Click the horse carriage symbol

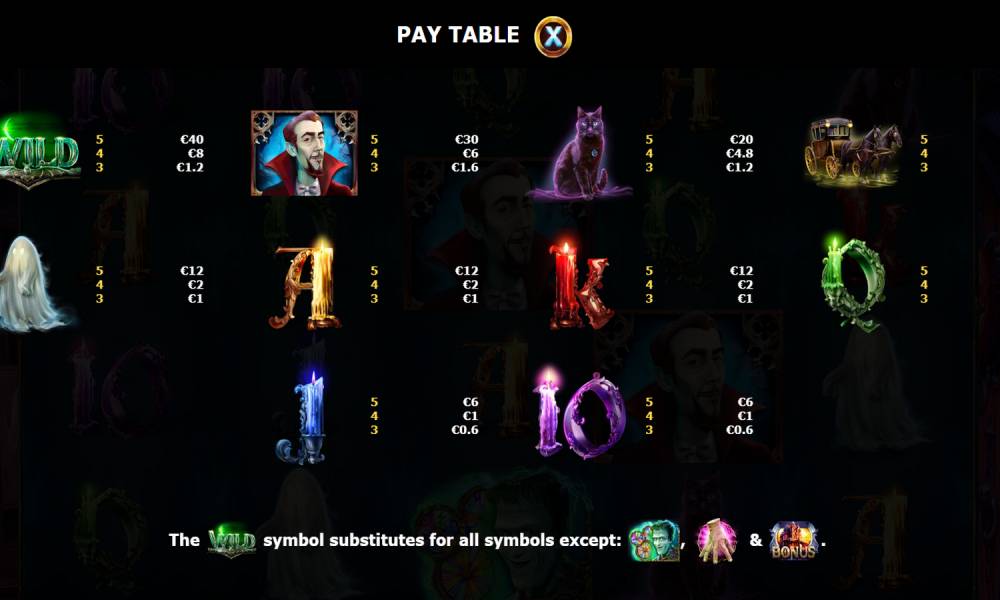click(853, 151)
